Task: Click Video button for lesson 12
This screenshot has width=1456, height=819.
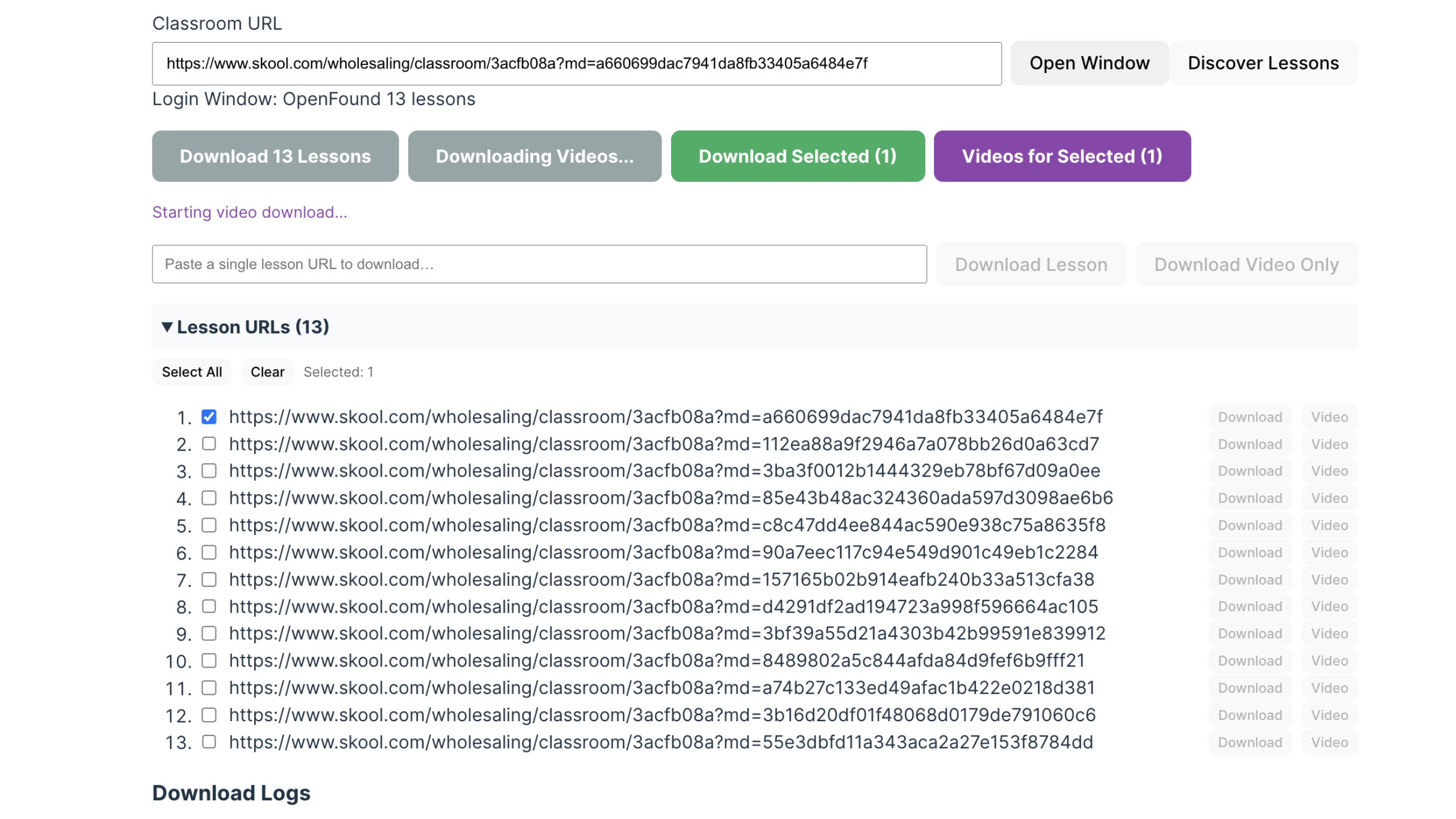Action: click(x=1329, y=715)
